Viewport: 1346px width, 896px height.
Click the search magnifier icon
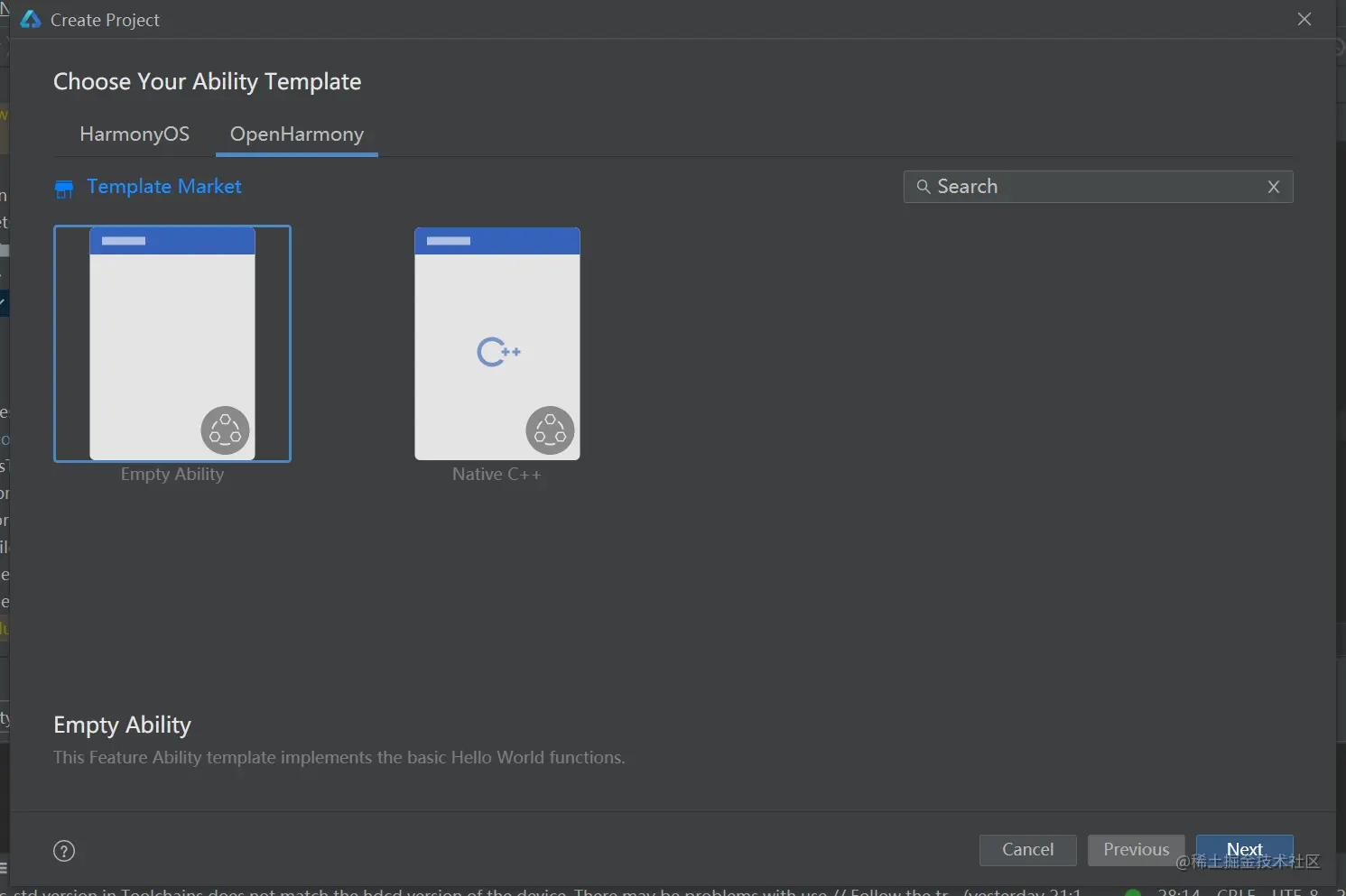pos(924,187)
